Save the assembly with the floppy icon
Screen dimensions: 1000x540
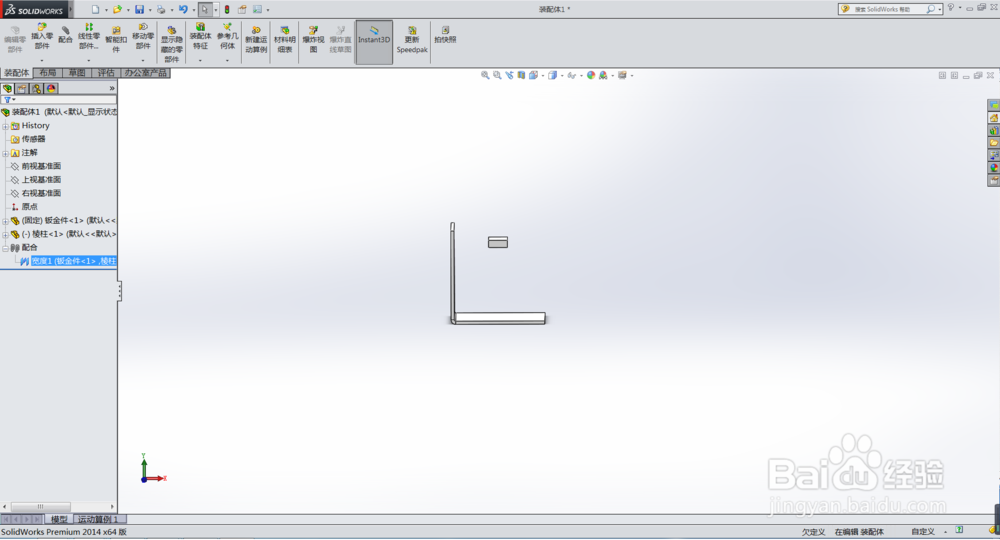(x=140, y=10)
